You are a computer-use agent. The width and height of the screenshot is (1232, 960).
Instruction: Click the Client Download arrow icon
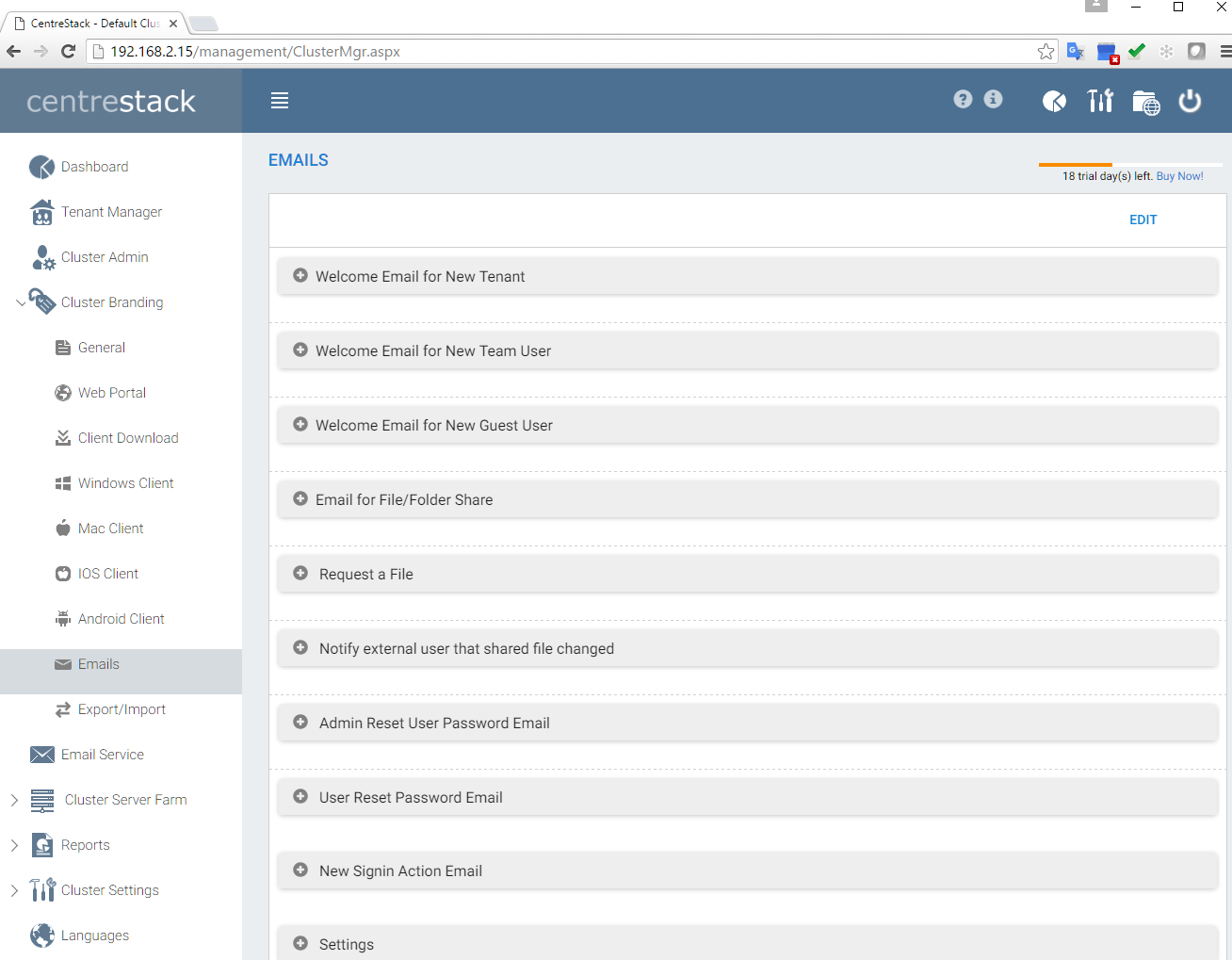coord(63,438)
